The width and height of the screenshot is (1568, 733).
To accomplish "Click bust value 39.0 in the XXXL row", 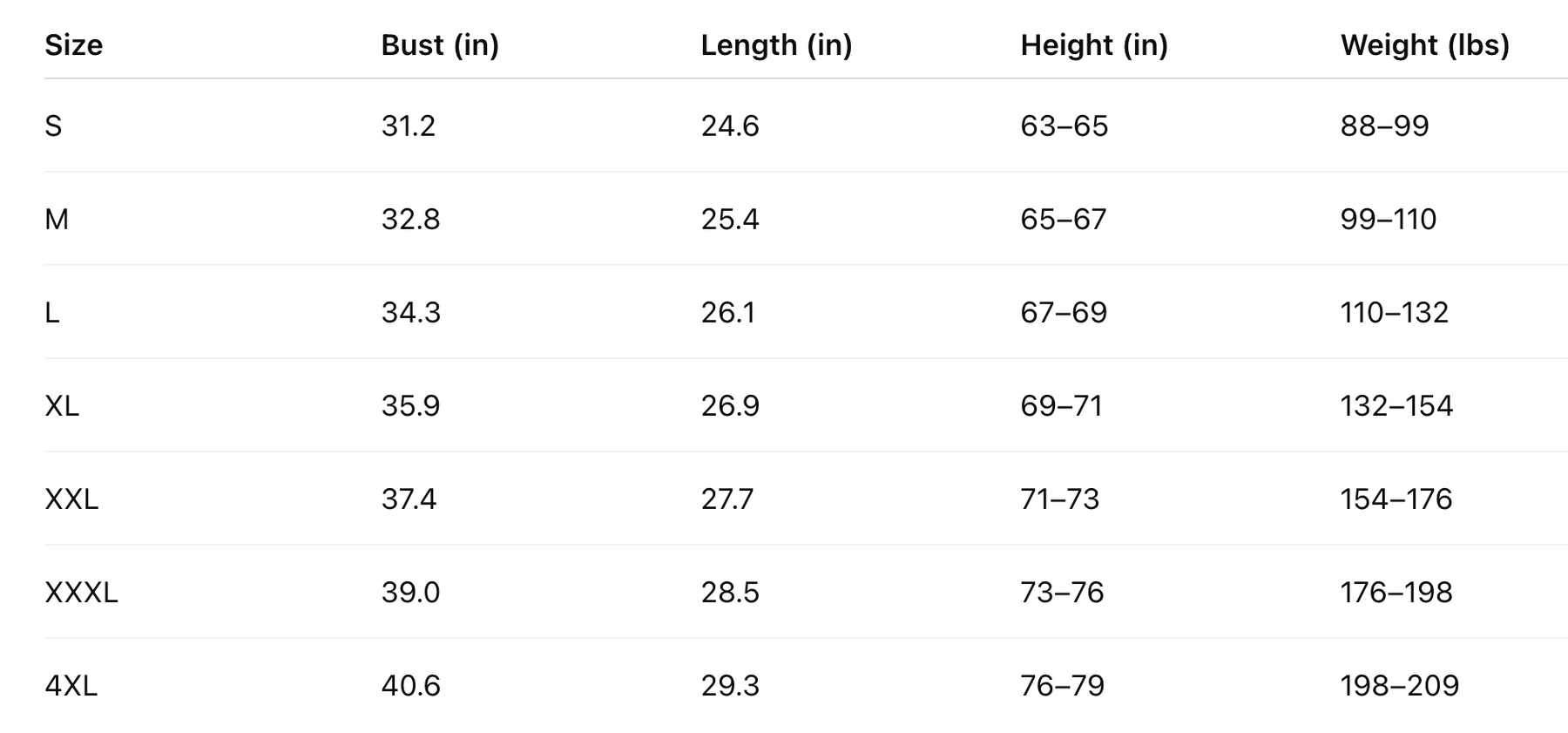I will point(410,593).
